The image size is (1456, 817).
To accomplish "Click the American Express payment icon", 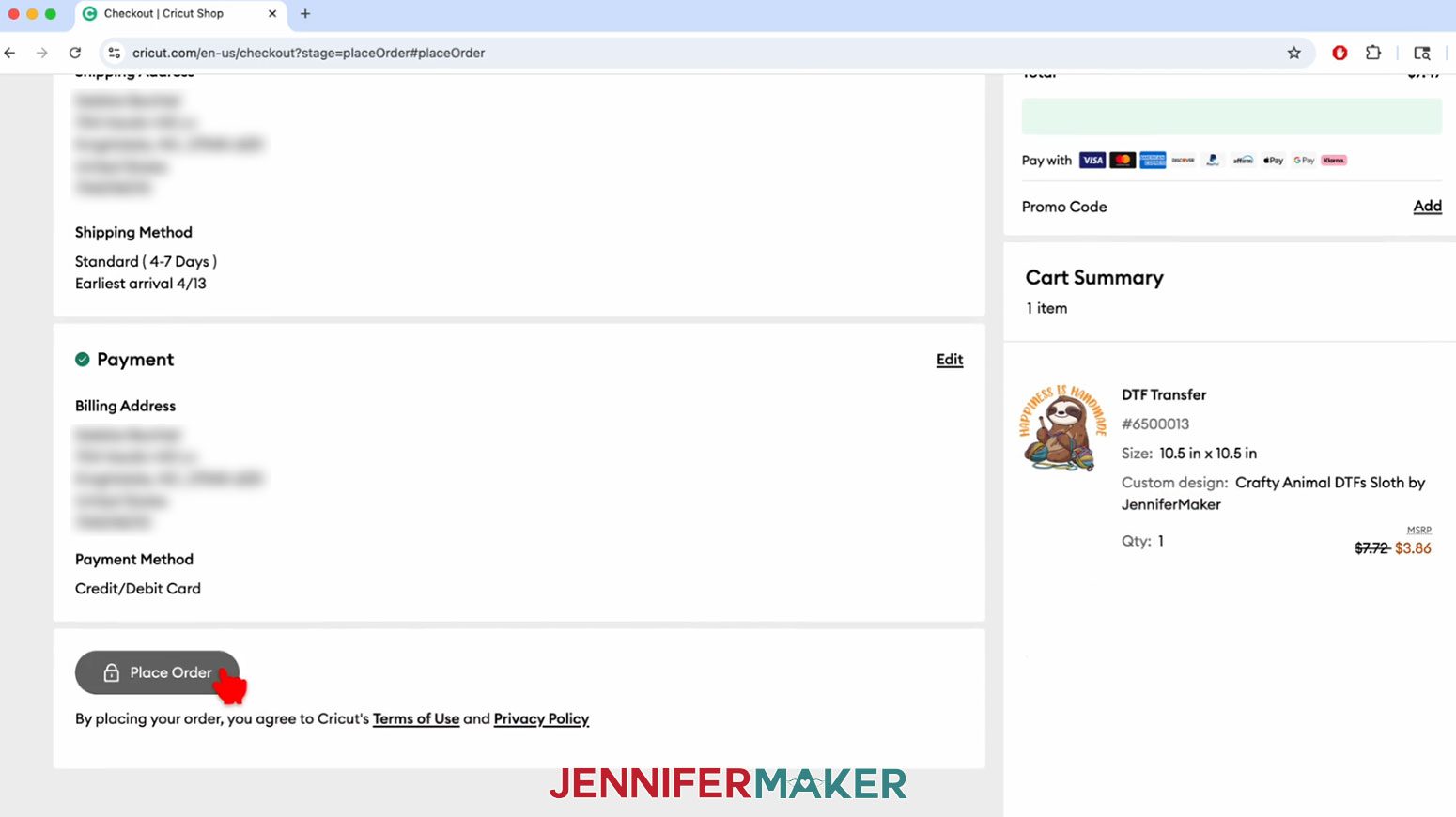I will [1153, 161].
